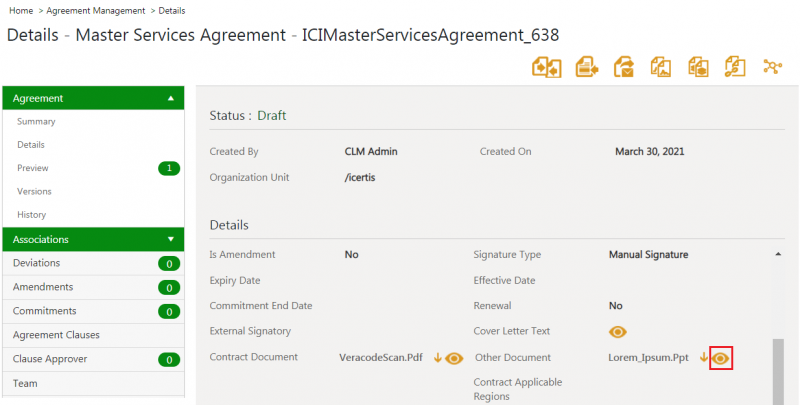This screenshot has width=800, height=405.
Task: Click the document with link chain icon
Action: tap(735, 67)
